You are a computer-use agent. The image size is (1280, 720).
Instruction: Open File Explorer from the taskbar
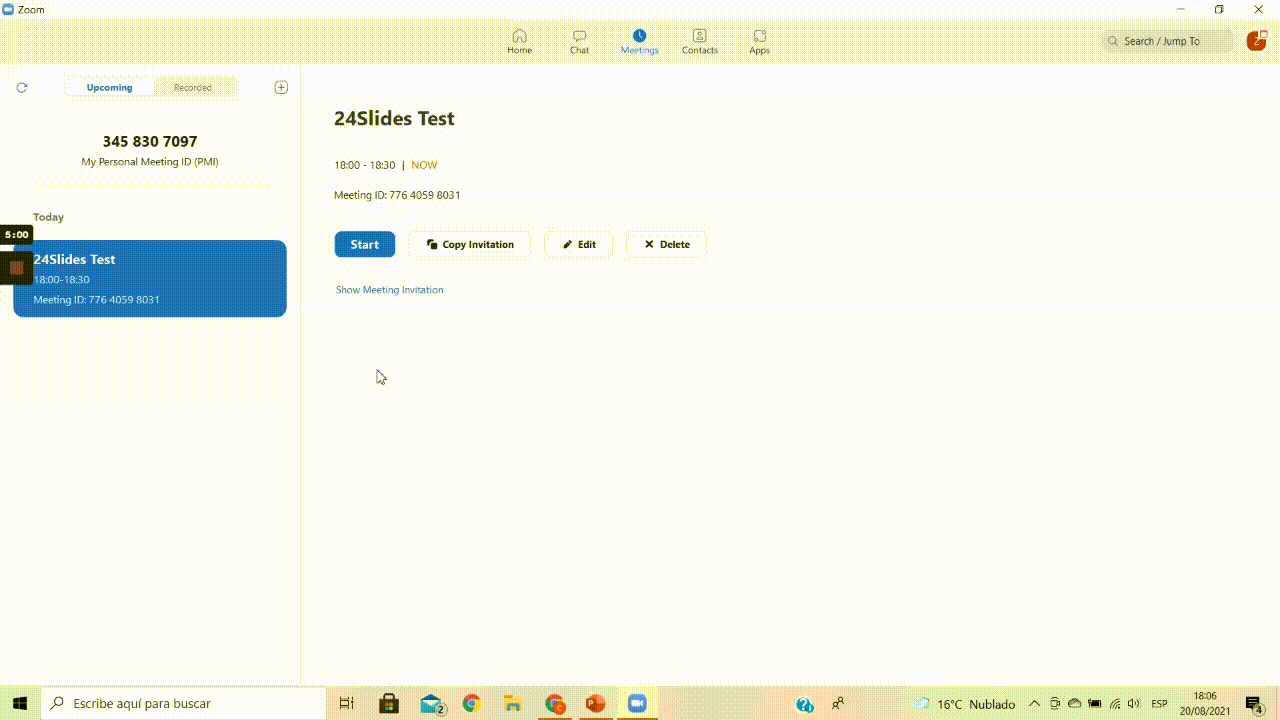[x=513, y=703]
